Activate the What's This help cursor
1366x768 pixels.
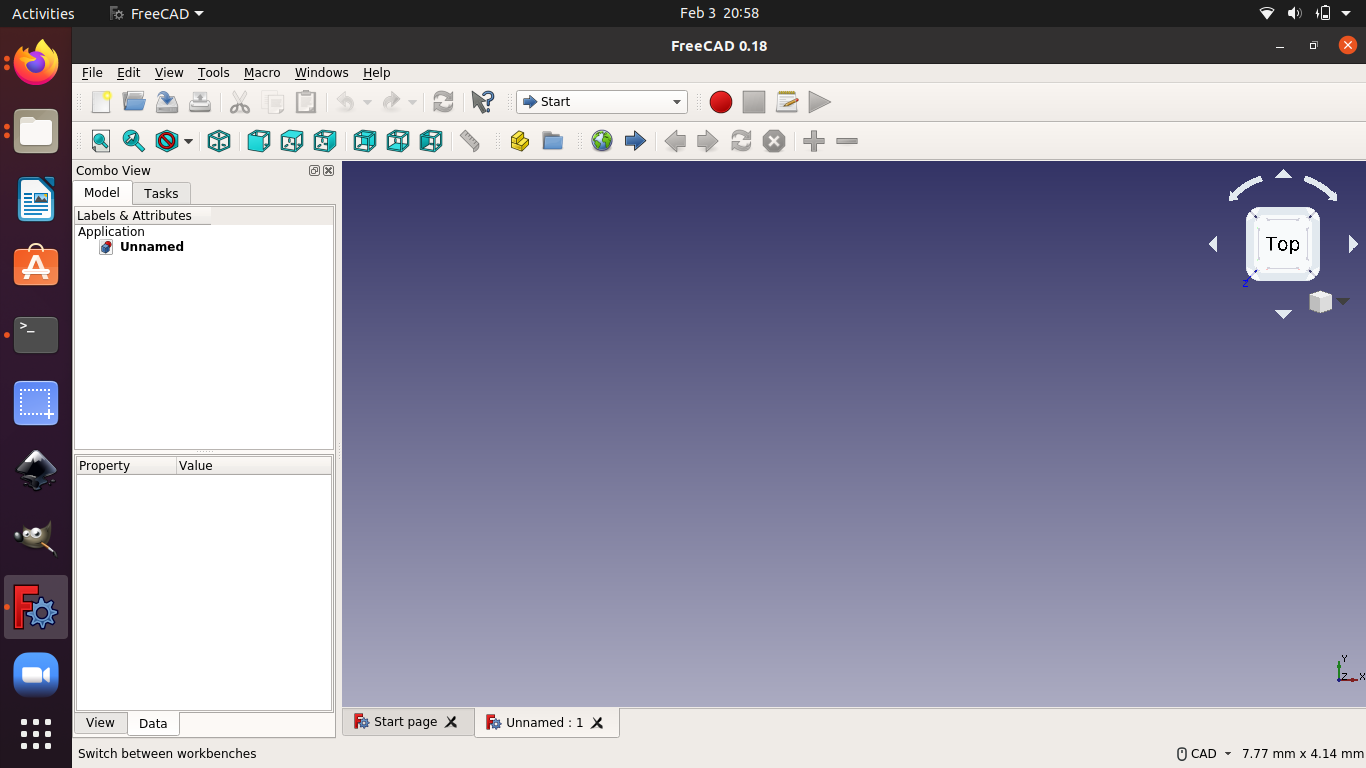point(482,102)
